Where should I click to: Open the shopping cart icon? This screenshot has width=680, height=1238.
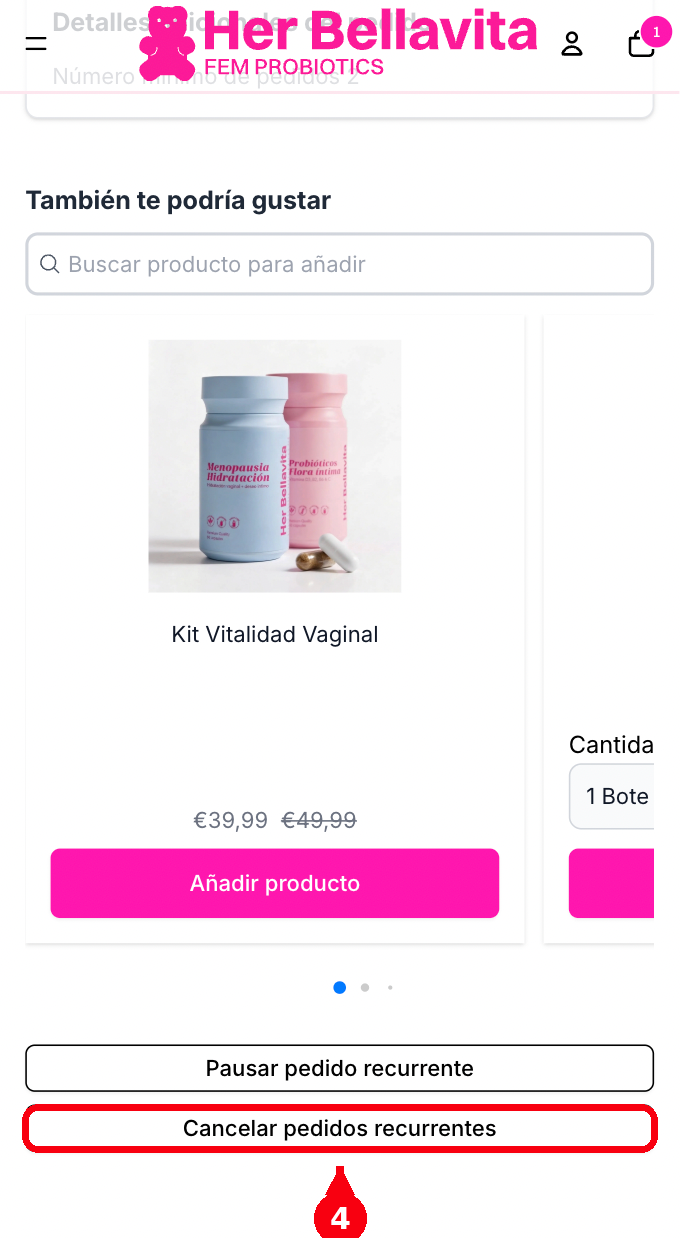click(x=641, y=44)
